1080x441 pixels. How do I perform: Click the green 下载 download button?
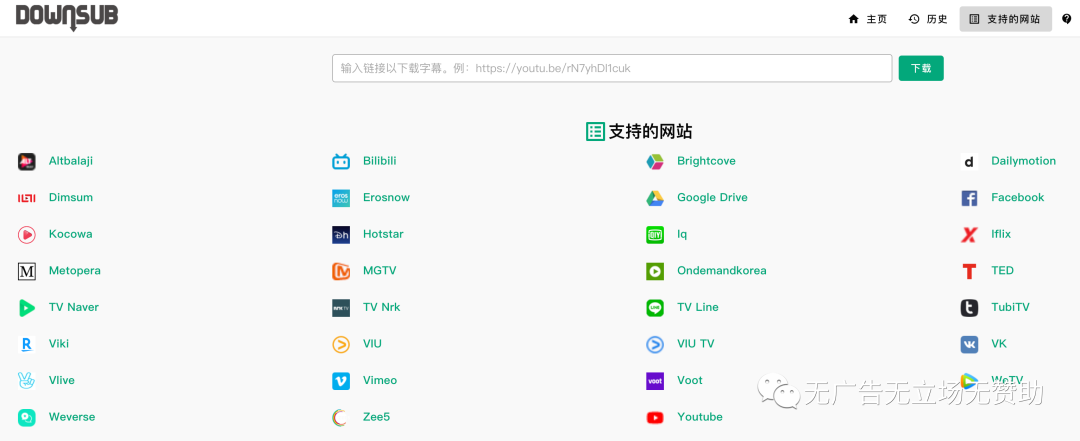pyautogui.click(x=921, y=68)
